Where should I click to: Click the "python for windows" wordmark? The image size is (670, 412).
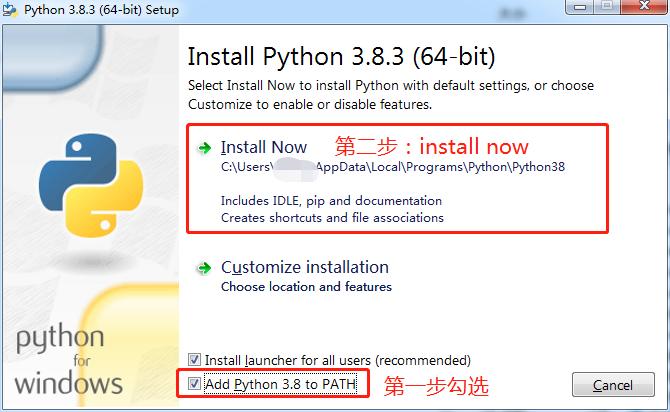tap(68, 360)
